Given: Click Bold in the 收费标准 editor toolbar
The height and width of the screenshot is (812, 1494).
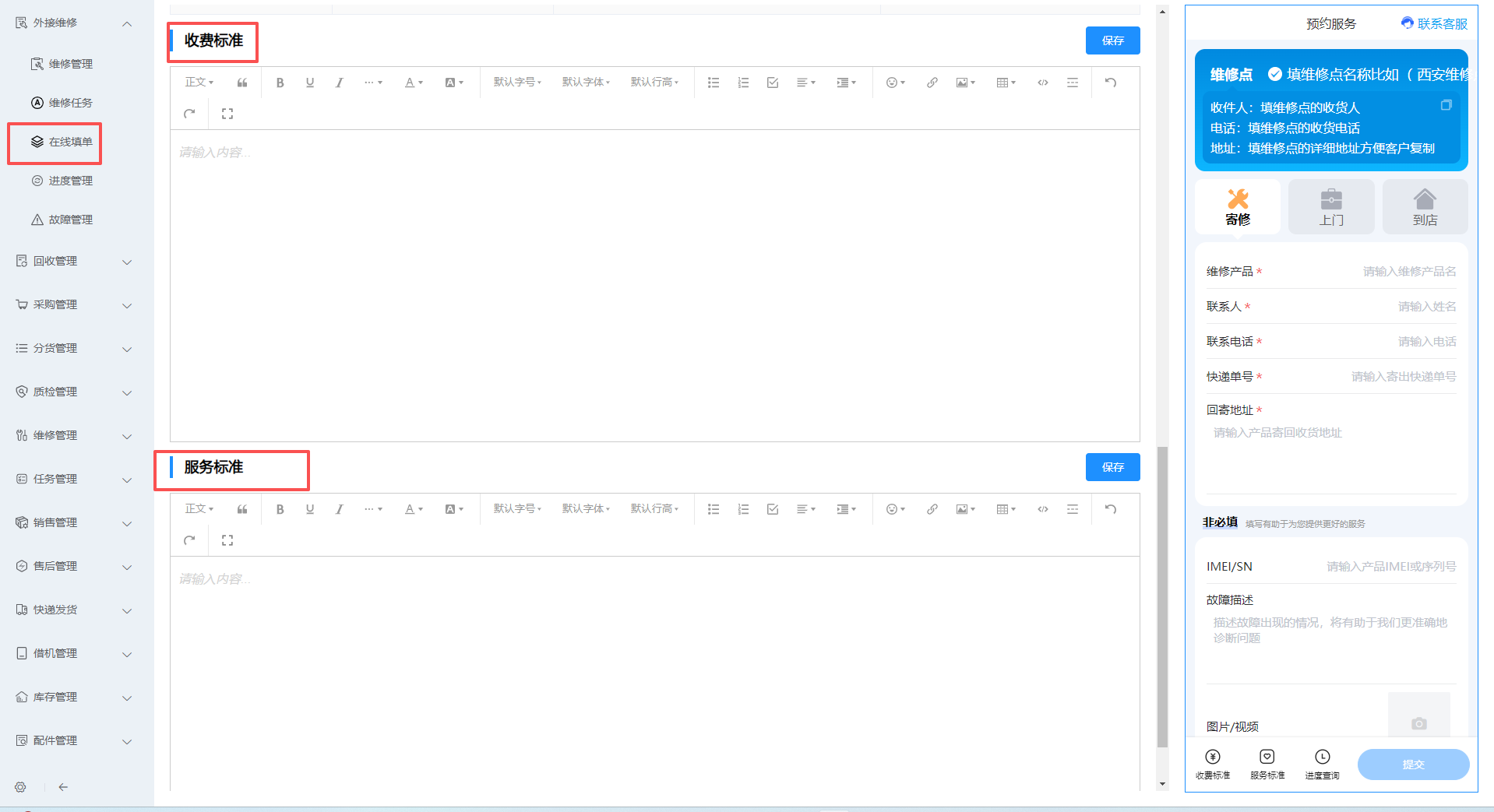Looking at the screenshot, I should 280,83.
